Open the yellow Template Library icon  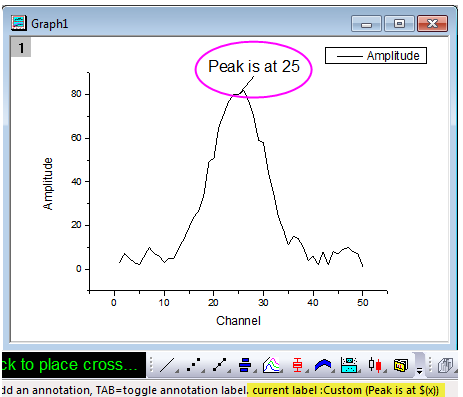(x=401, y=365)
